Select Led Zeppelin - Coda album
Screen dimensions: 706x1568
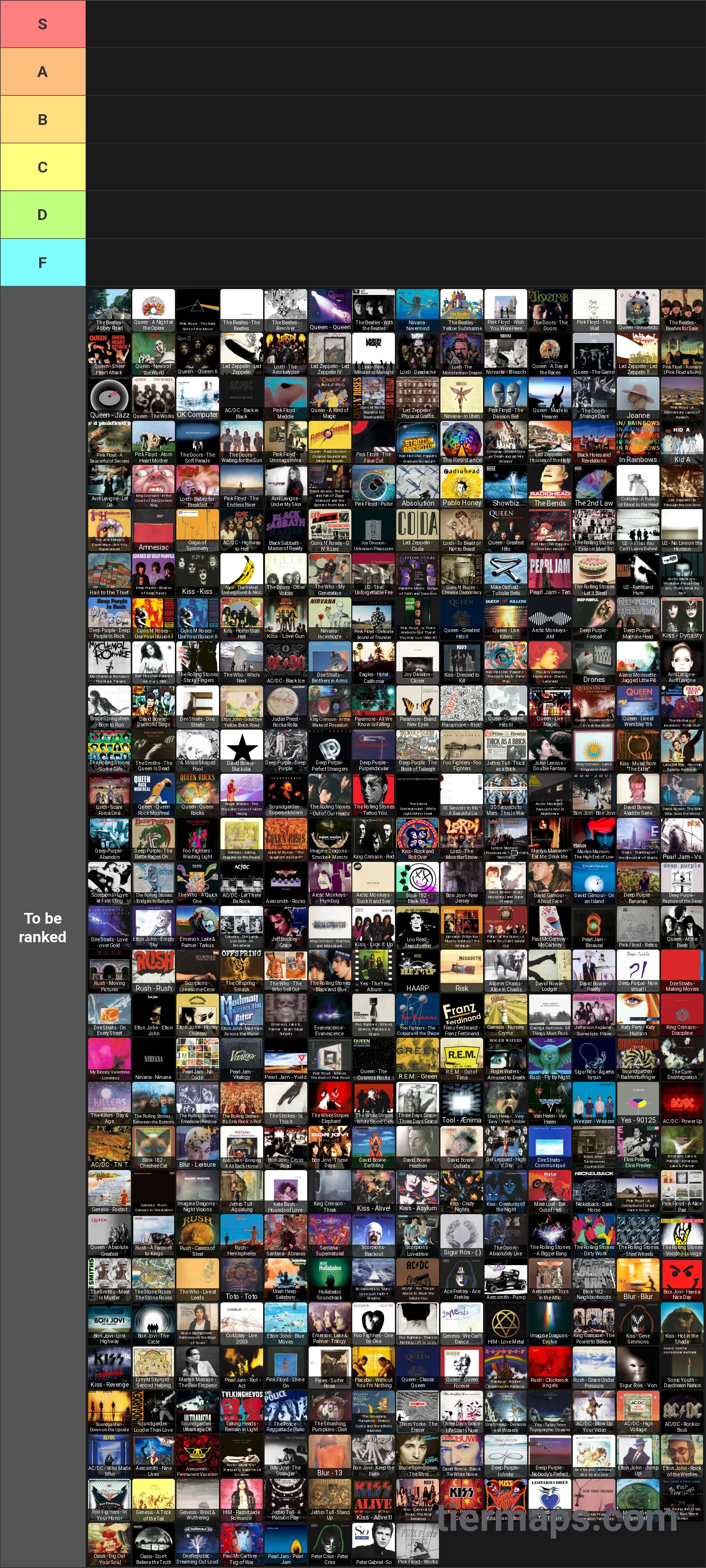[x=417, y=531]
